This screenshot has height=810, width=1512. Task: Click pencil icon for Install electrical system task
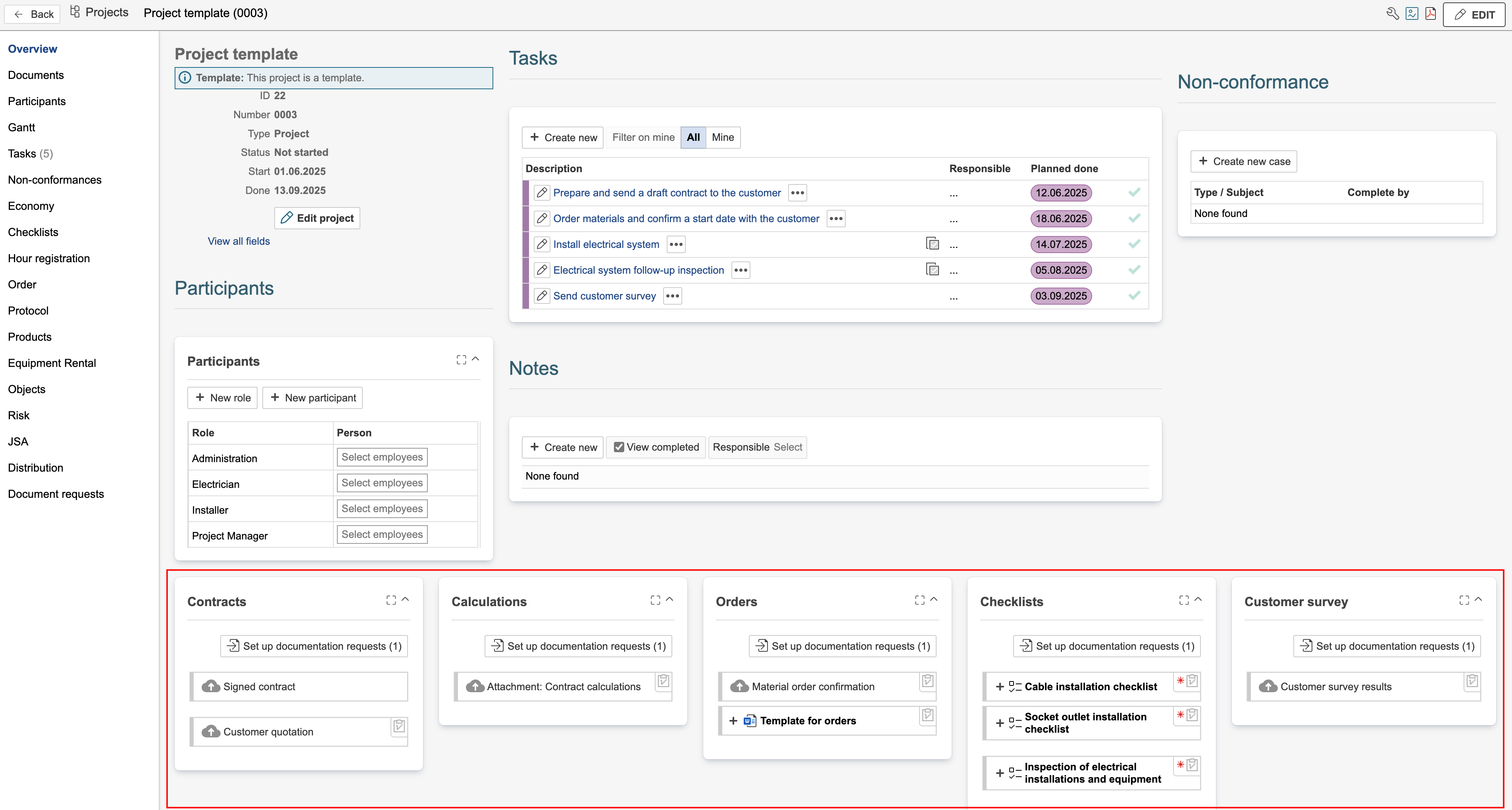542,244
